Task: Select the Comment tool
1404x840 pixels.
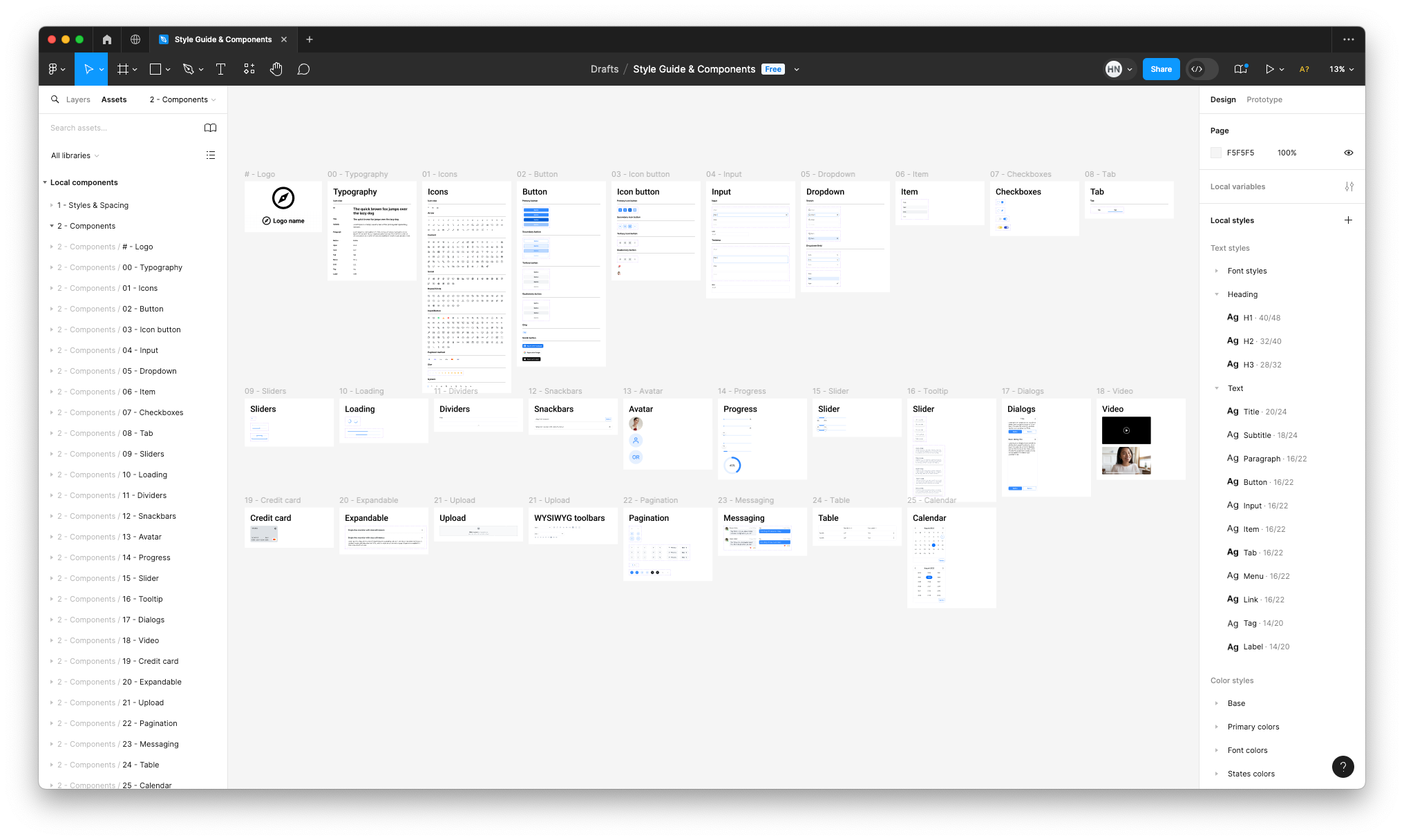Action: point(303,69)
